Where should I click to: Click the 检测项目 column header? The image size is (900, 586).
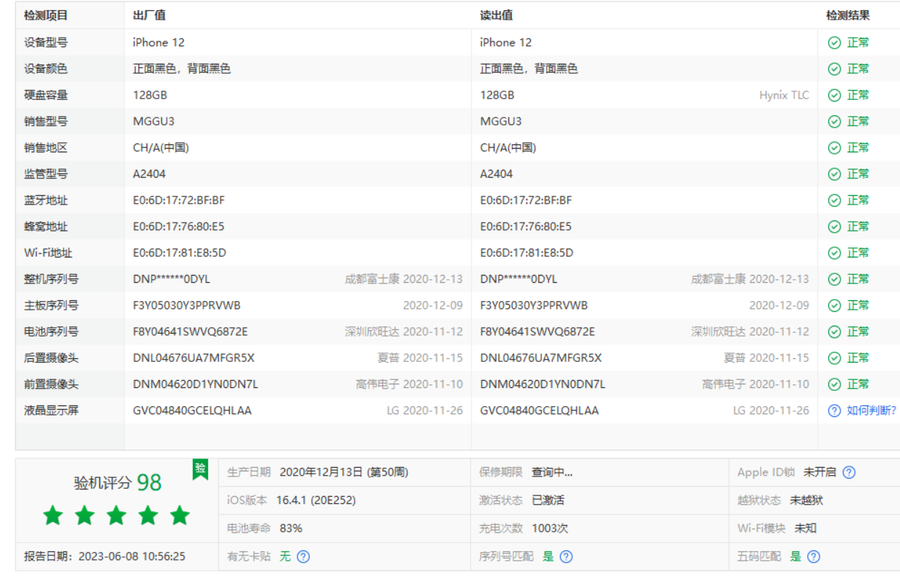[46, 16]
